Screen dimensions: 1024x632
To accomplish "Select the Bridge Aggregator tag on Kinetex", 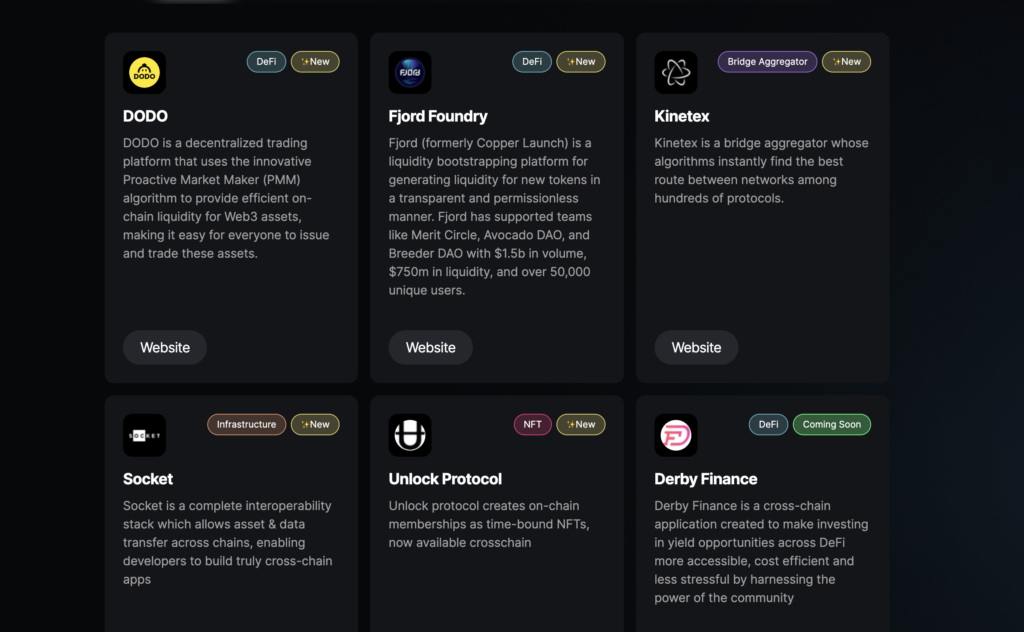I will point(767,62).
